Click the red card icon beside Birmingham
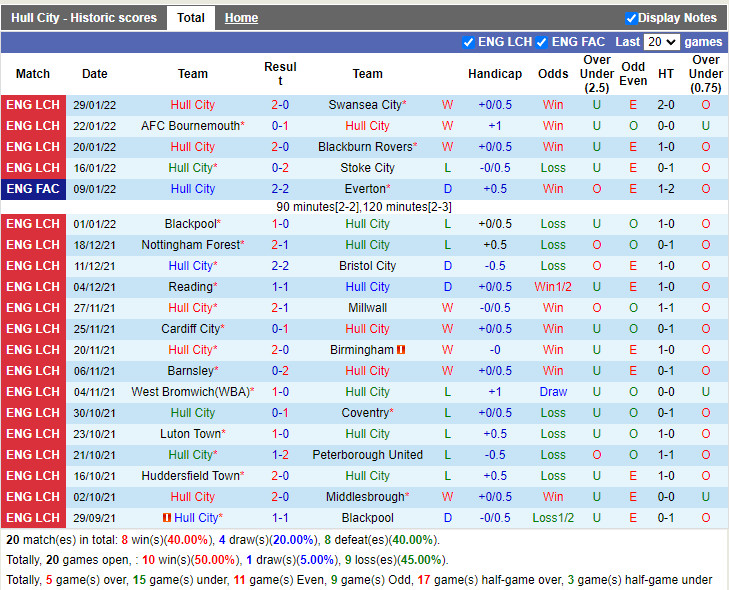 click(401, 350)
